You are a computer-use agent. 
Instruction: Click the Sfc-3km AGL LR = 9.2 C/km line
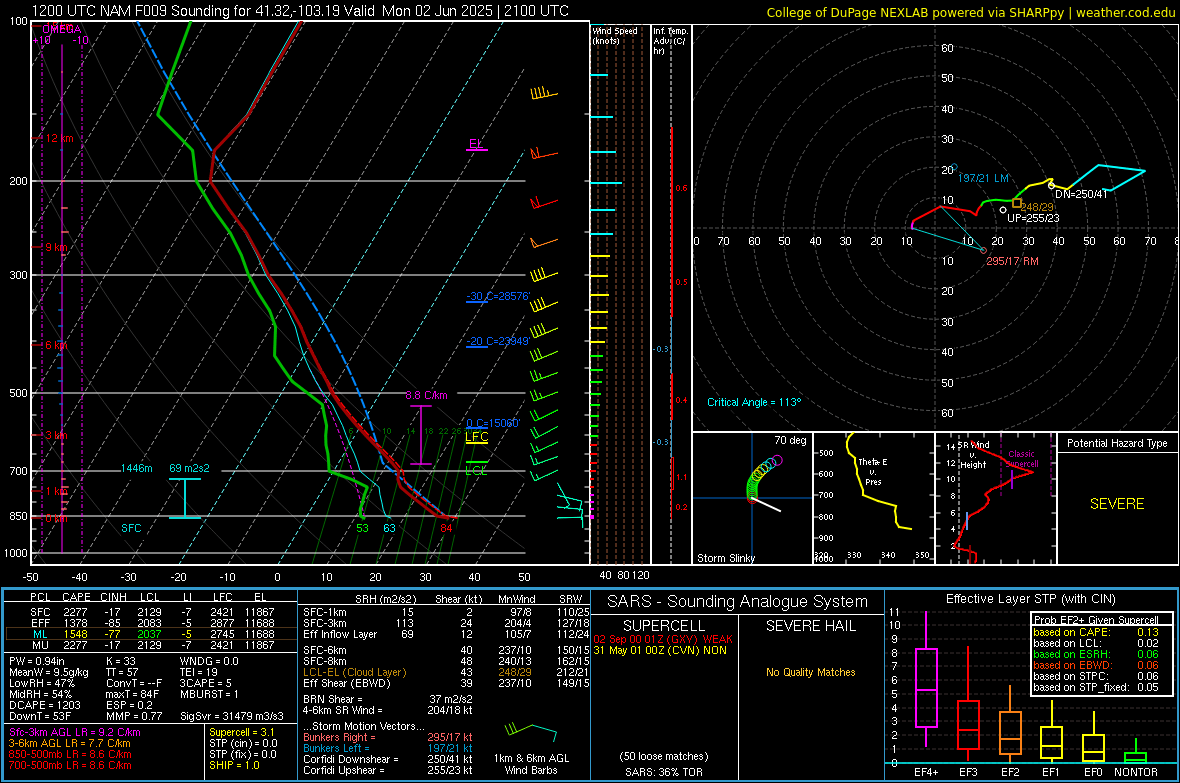75,732
